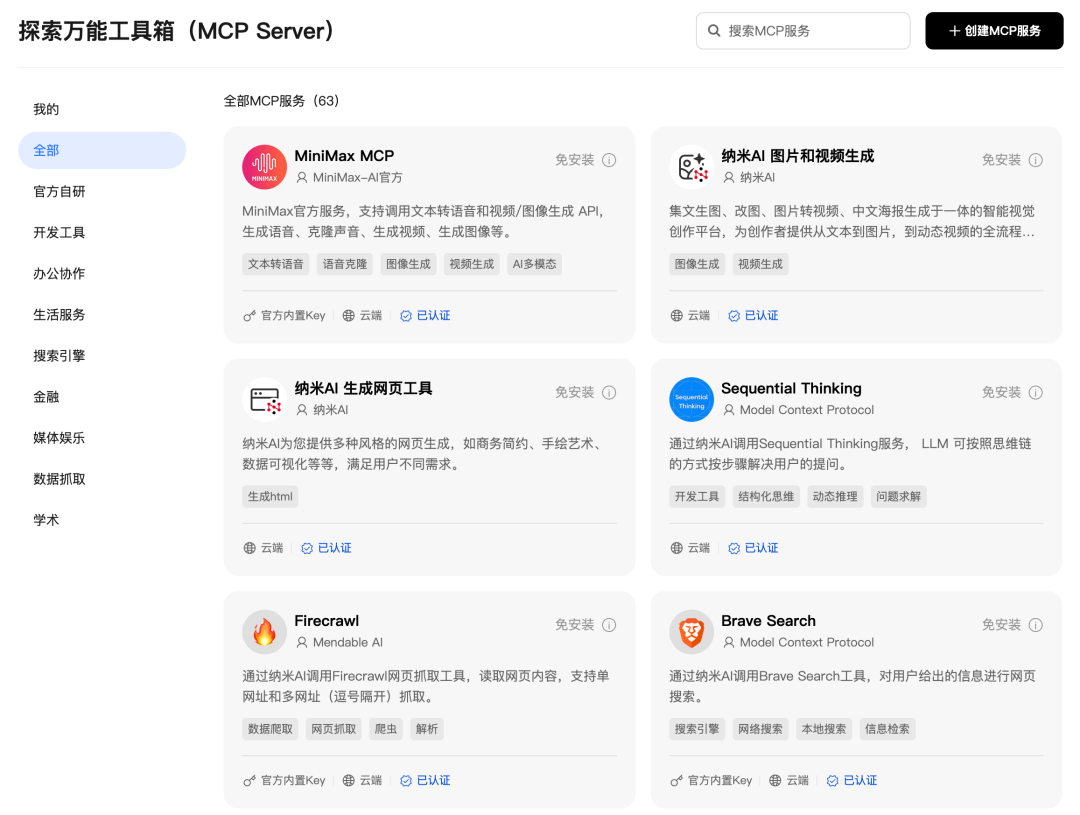Open the 学术 category
1080x815 pixels.
click(x=102, y=520)
